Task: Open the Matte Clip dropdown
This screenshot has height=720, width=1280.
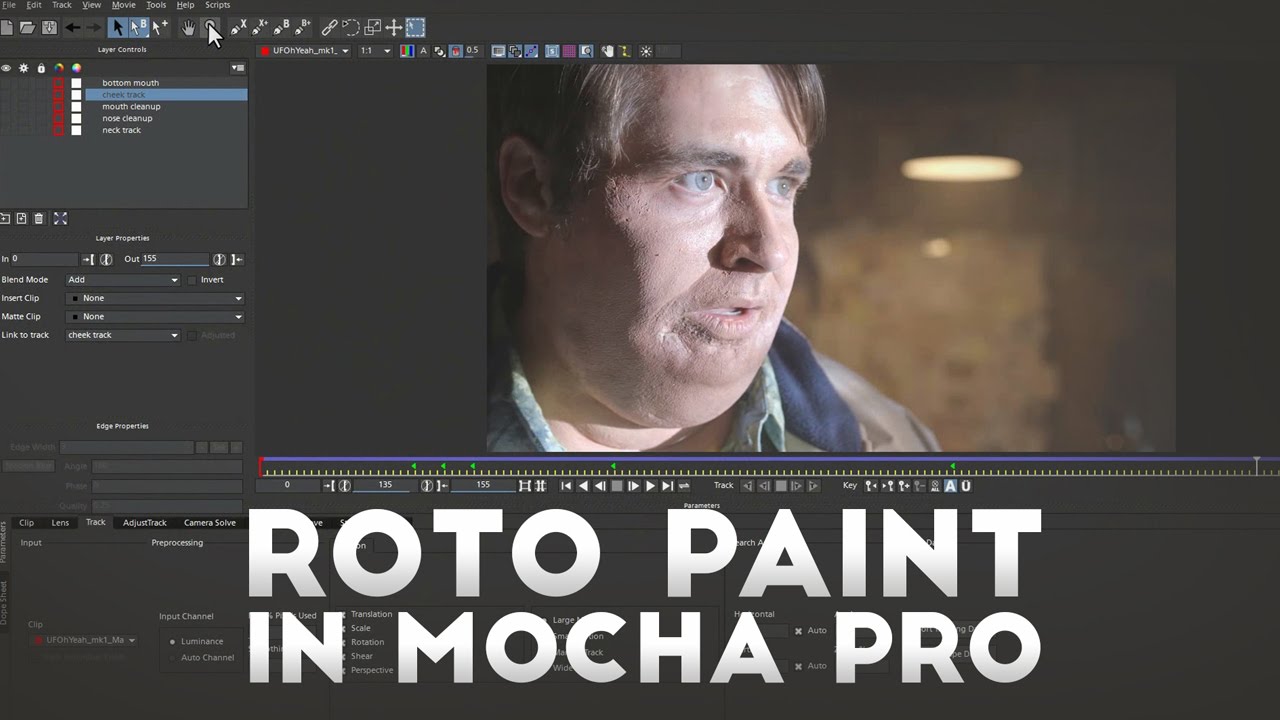Action: tap(155, 316)
